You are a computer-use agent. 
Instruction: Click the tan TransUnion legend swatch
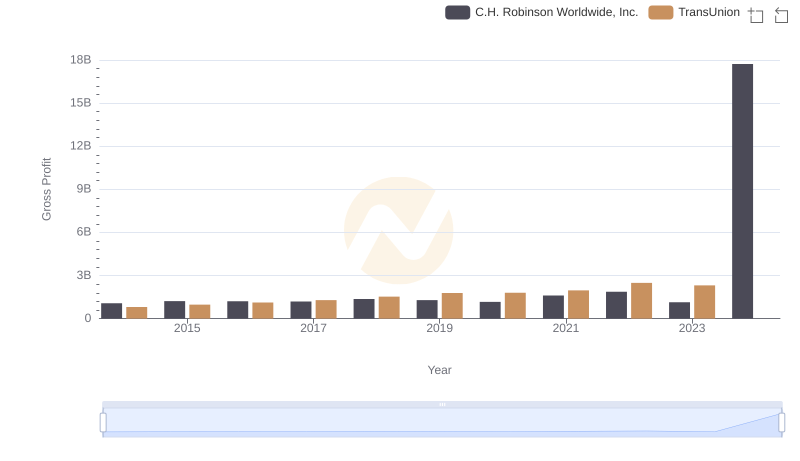click(661, 12)
